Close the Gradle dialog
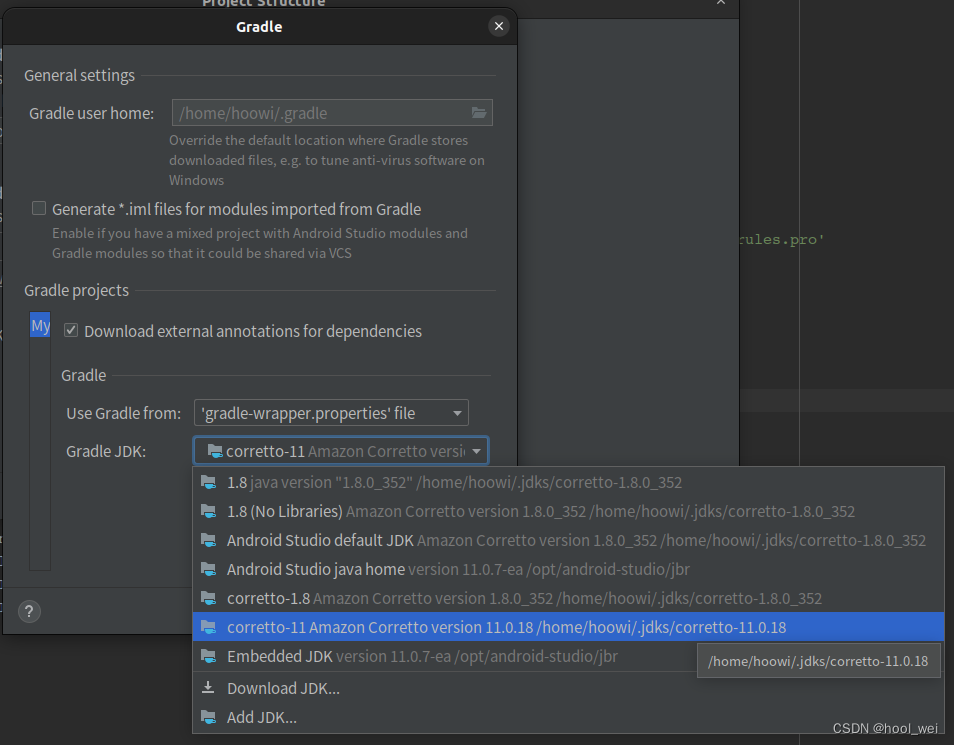Image resolution: width=954 pixels, height=745 pixels. click(x=498, y=26)
